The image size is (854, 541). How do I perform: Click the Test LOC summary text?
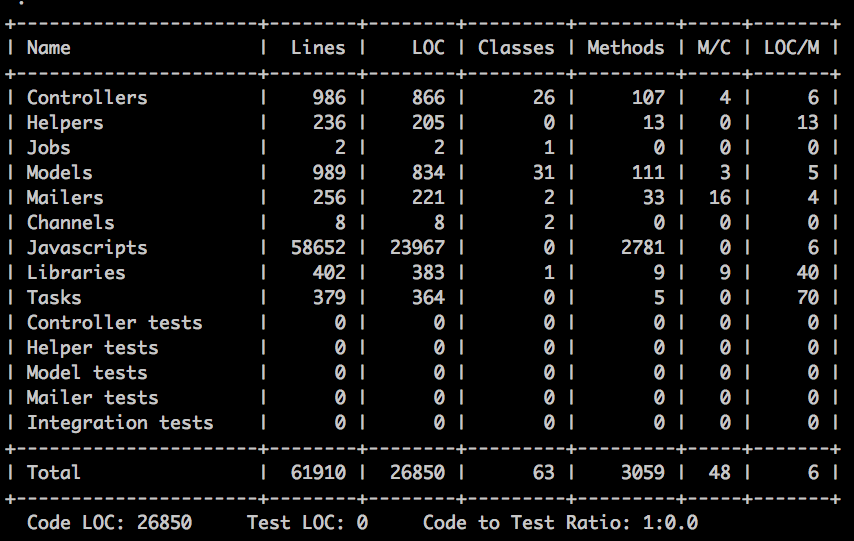click(307, 522)
